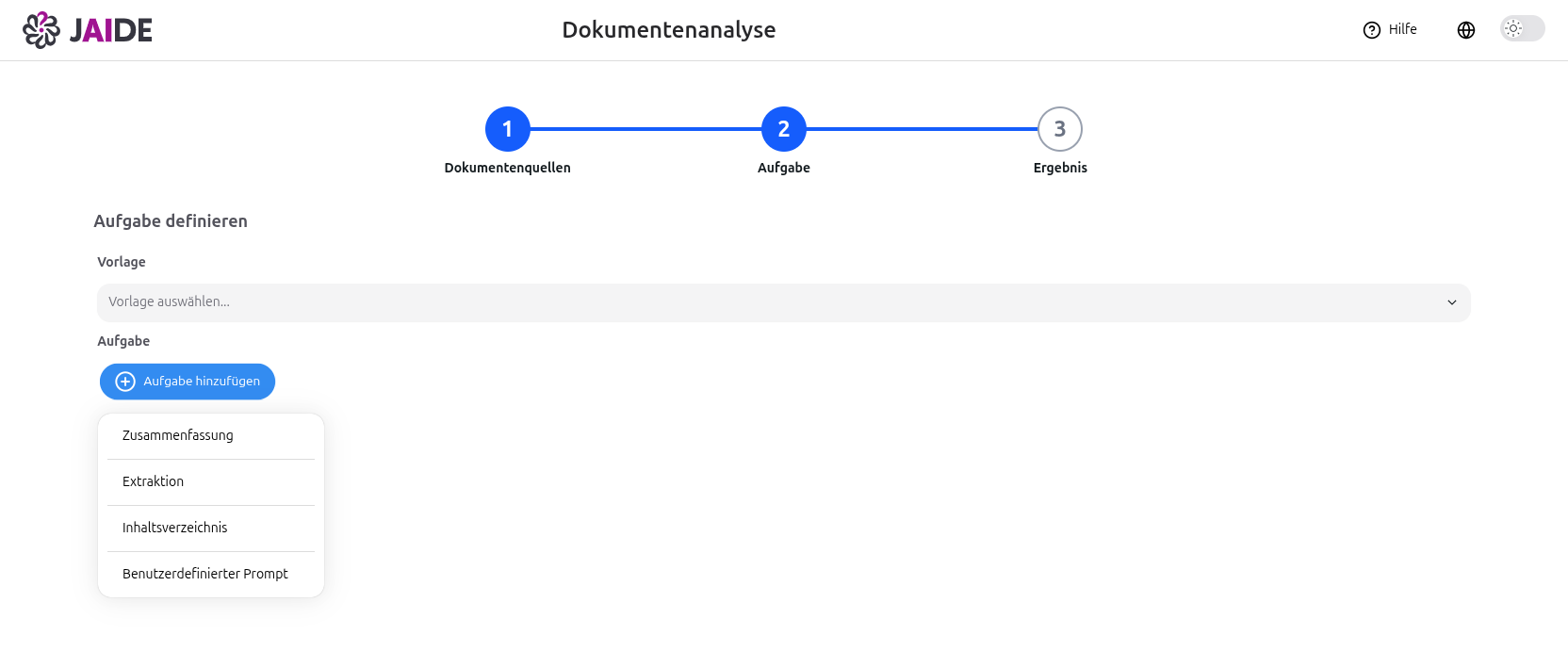Open the language globe icon

tap(1466, 30)
